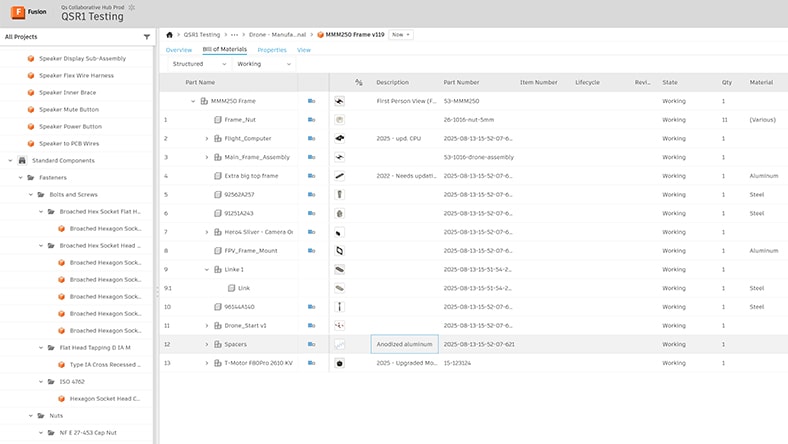Click thumbnail image for Frame_Nut row
Image resolution: width=788 pixels, height=444 pixels.
click(339, 119)
